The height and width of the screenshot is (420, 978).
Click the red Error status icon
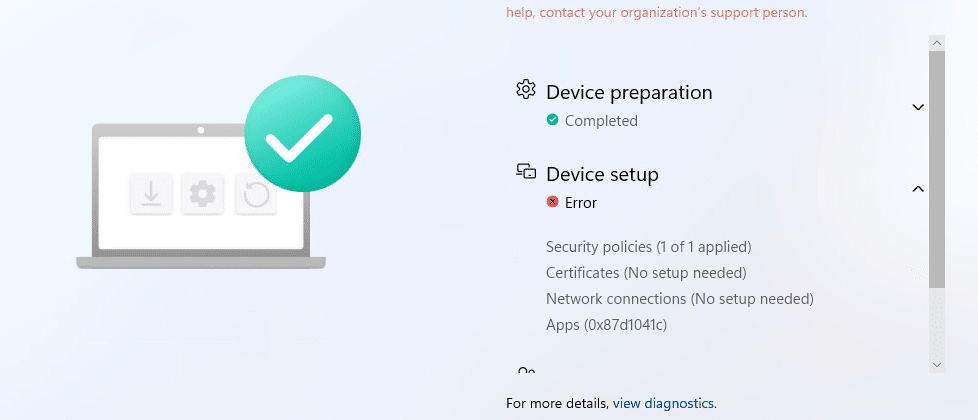coord(552,202)
